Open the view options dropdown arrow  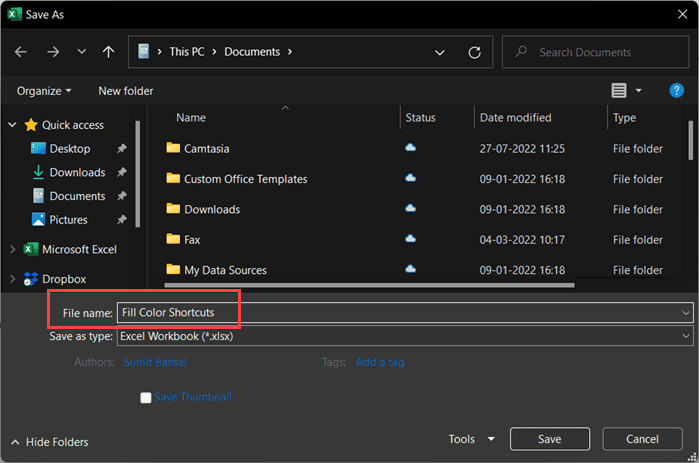point(638,90)
